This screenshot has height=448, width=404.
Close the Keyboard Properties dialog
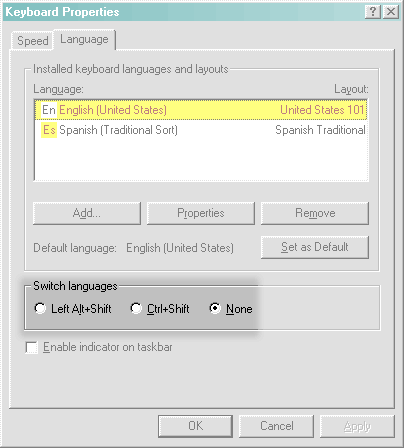(x=391, y=12)
